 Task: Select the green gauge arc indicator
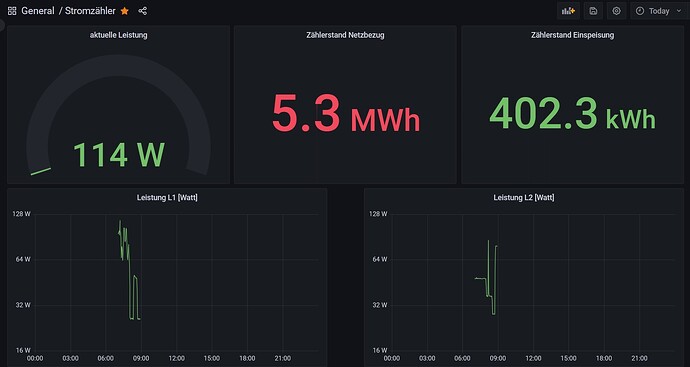(x=40, y=171)
